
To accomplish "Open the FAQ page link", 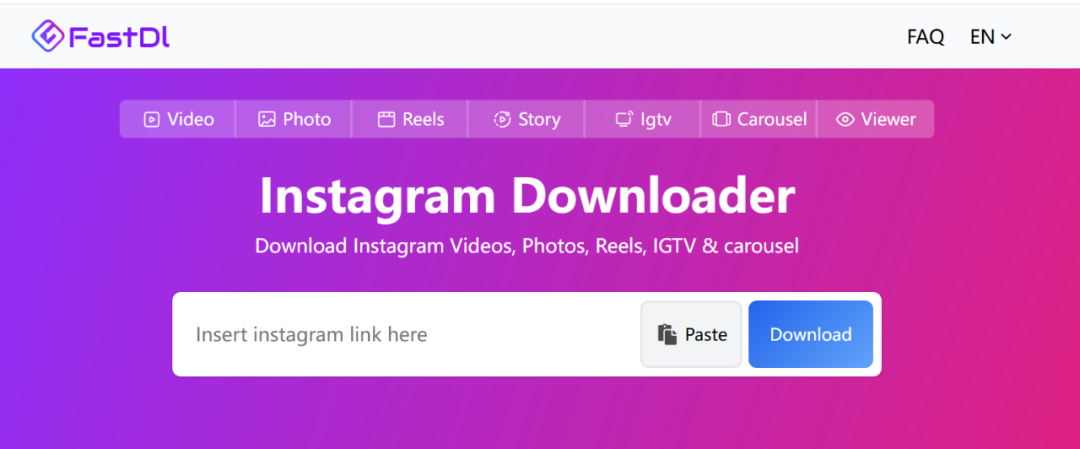I will 925,37.
